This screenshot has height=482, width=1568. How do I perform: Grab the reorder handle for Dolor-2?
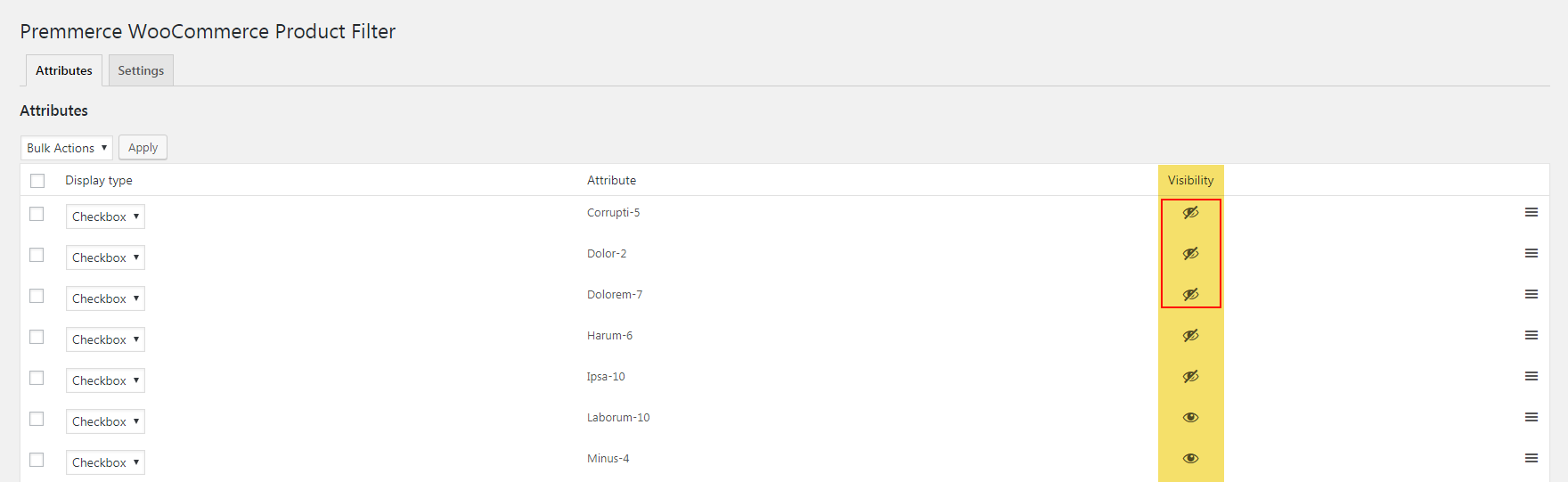tap(1531, 253)
